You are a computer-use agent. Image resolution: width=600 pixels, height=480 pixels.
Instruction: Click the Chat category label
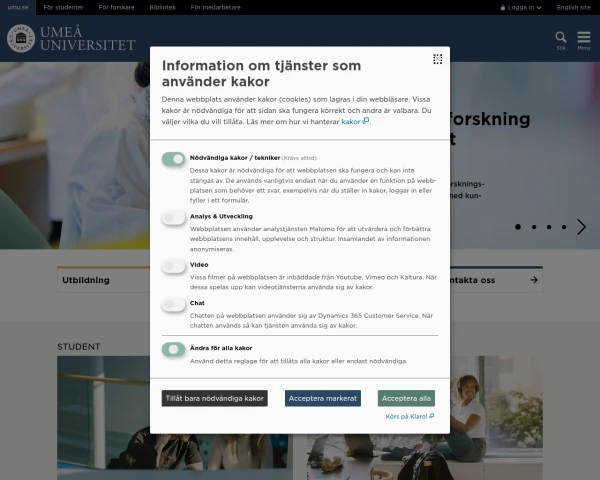pos(197,303)
